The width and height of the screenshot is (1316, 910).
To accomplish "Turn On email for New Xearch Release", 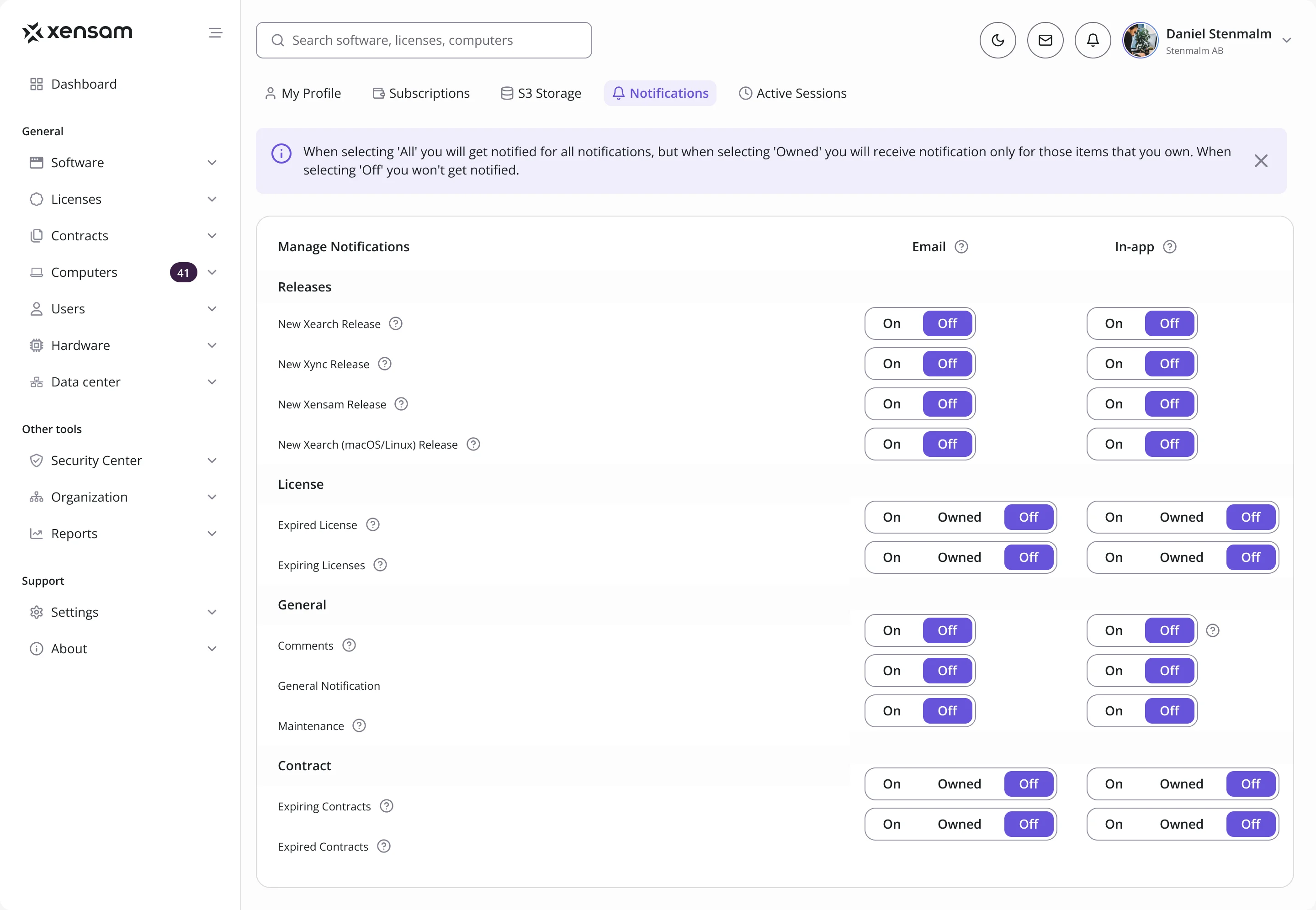I will (892, 323).
